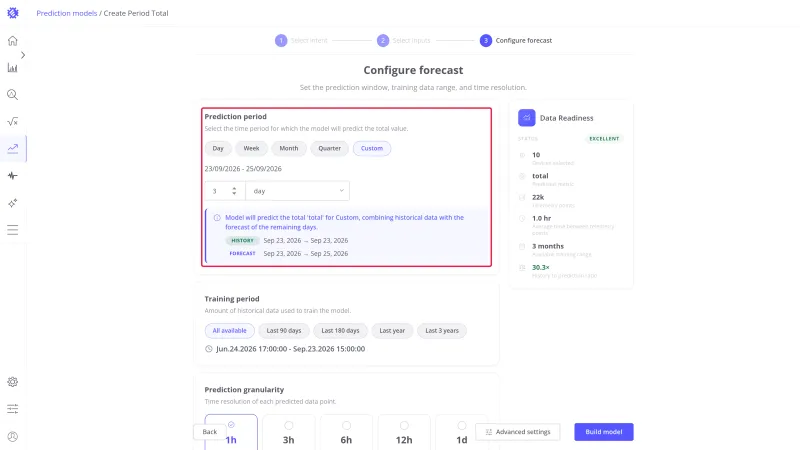
Task: Open the square root formula icon
Action: pyautogui.click(x=13, y=121)
